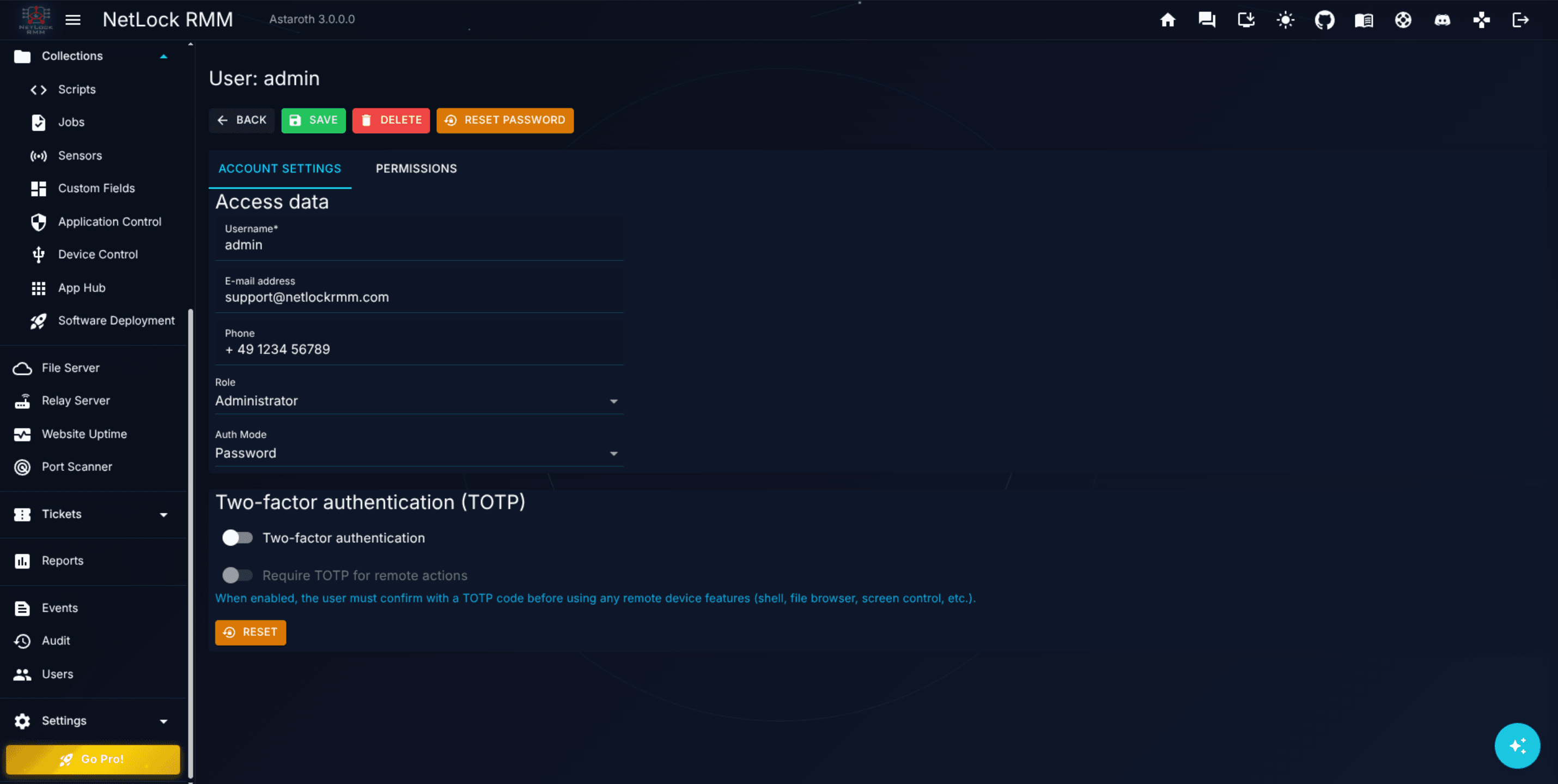Toggle light/dark theme sun icon
Screen dimensions: 1558x784
pyautogui.click(x=1285, y=20)
